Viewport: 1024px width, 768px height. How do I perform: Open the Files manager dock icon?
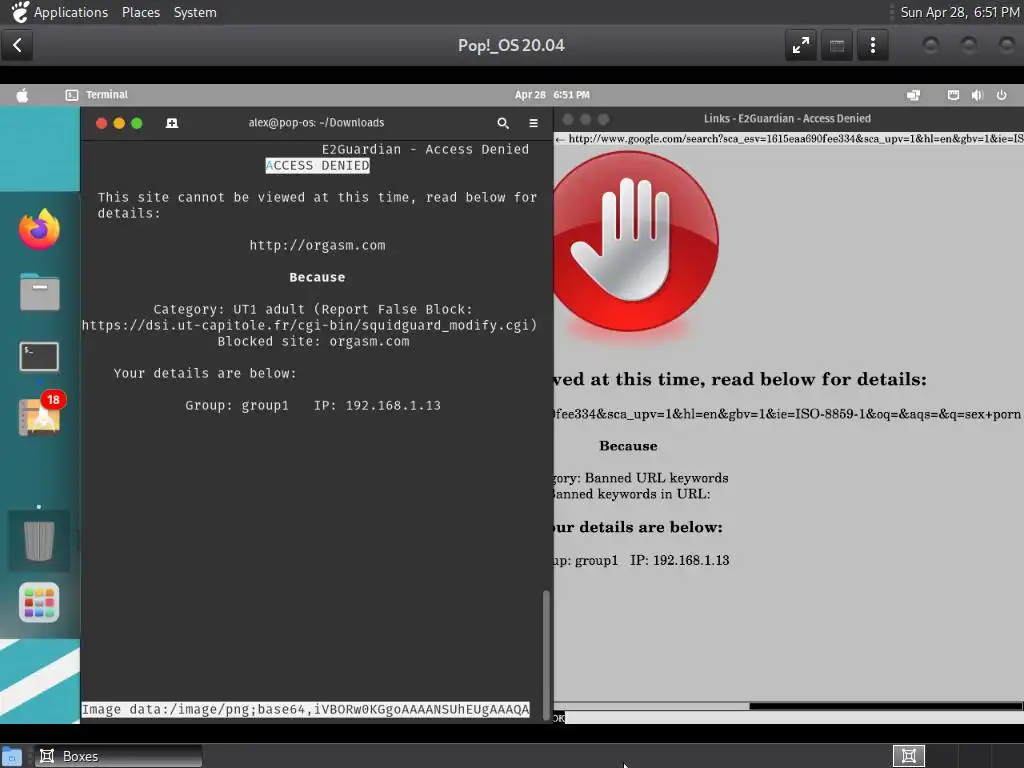(39, 292)
